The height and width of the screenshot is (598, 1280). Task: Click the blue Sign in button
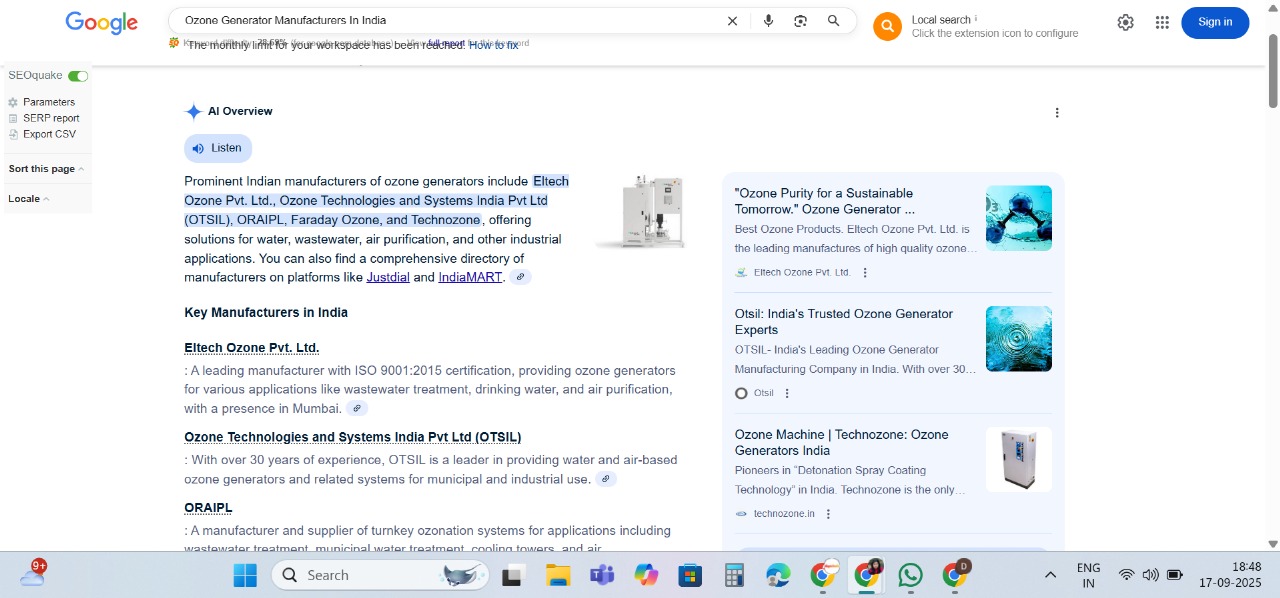pos(1215,22)
